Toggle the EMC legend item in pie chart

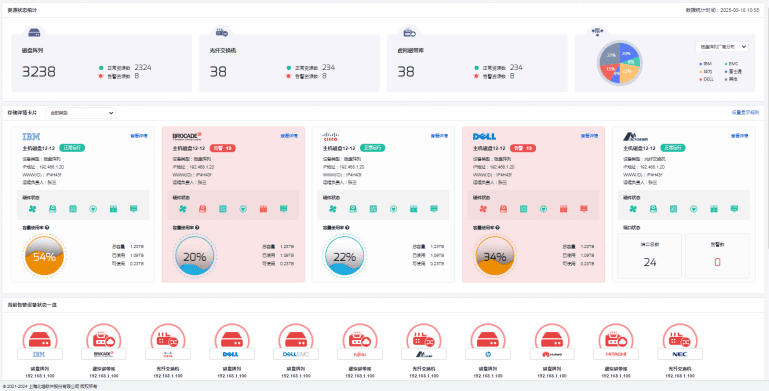[x=731, y=64]
